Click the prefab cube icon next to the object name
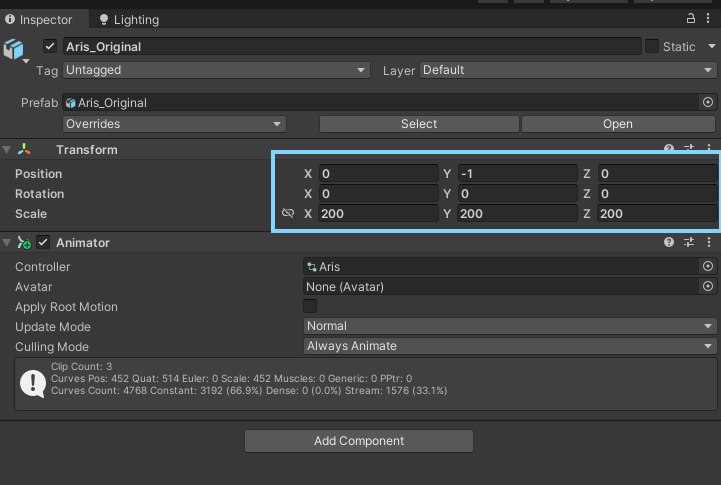The width and height of the screenshot is (721, 485). 13,49
